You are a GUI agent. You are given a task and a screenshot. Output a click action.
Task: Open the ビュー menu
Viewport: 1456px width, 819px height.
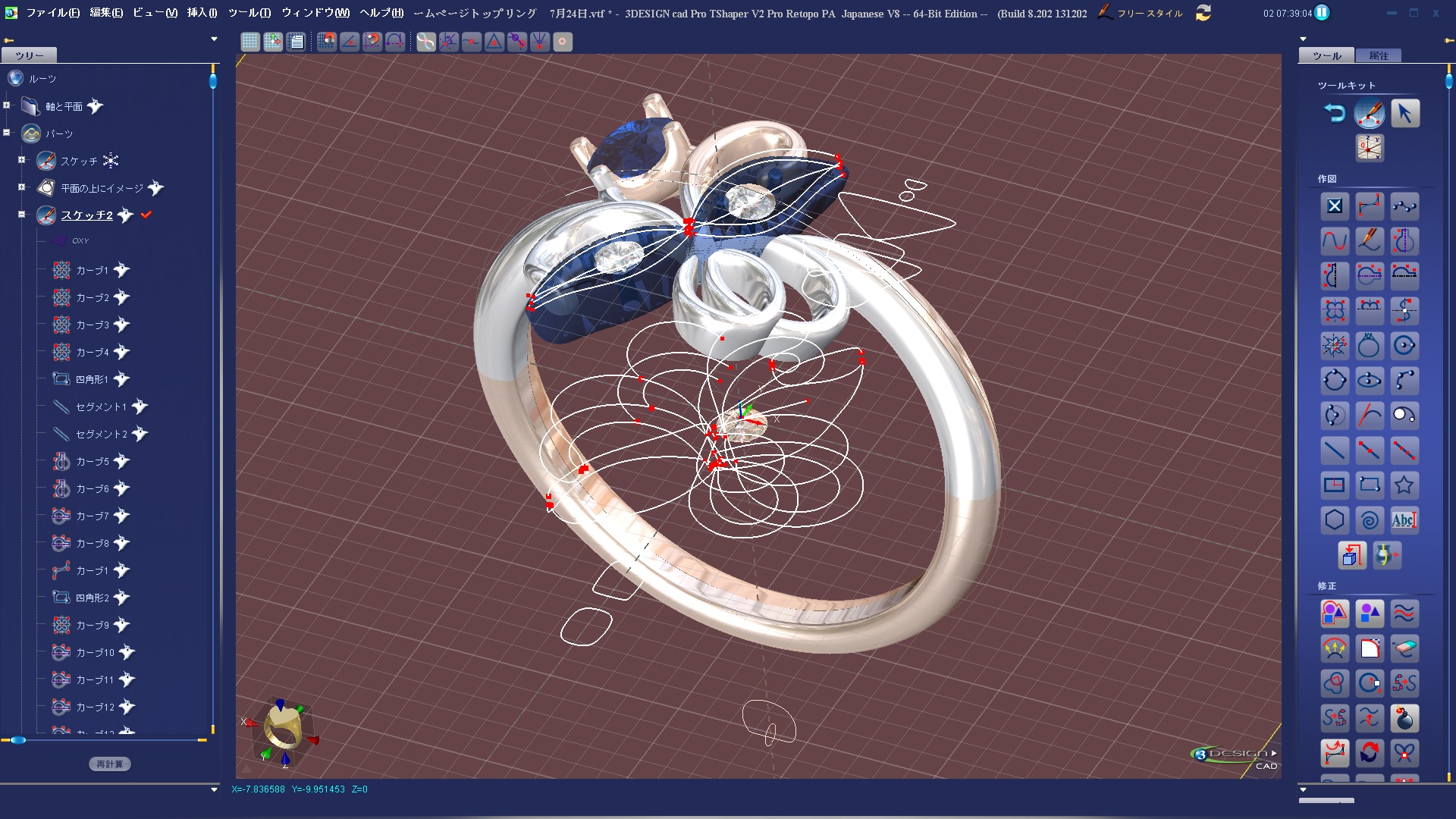pyautogui.click(x=155, y=13)
